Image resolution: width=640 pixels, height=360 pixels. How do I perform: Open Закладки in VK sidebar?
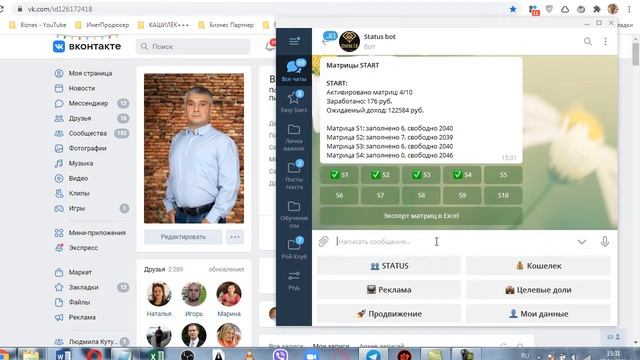pos(76,287)
